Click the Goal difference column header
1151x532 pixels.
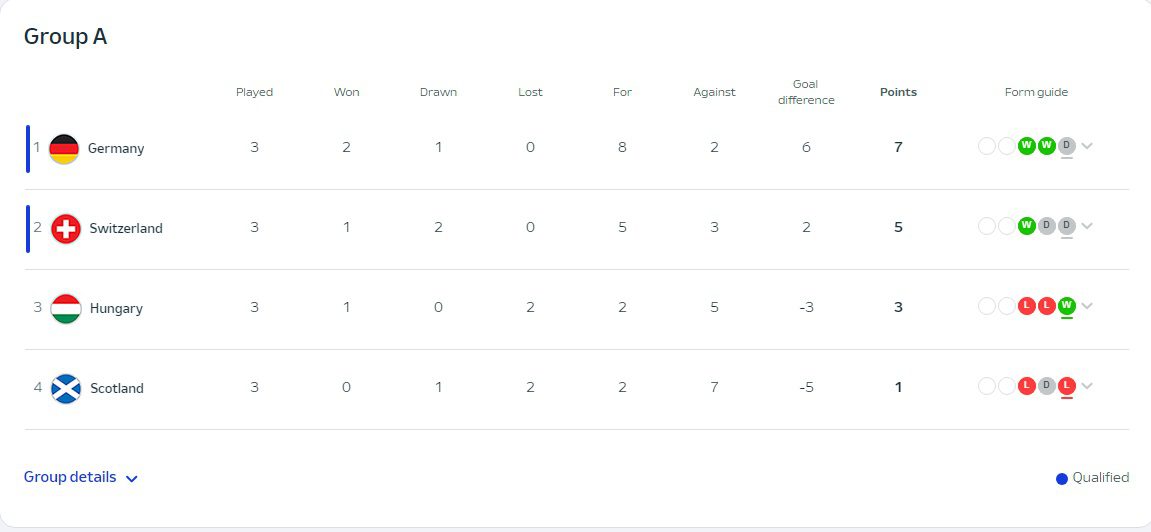pyautogui.click(x=806, y=92)
